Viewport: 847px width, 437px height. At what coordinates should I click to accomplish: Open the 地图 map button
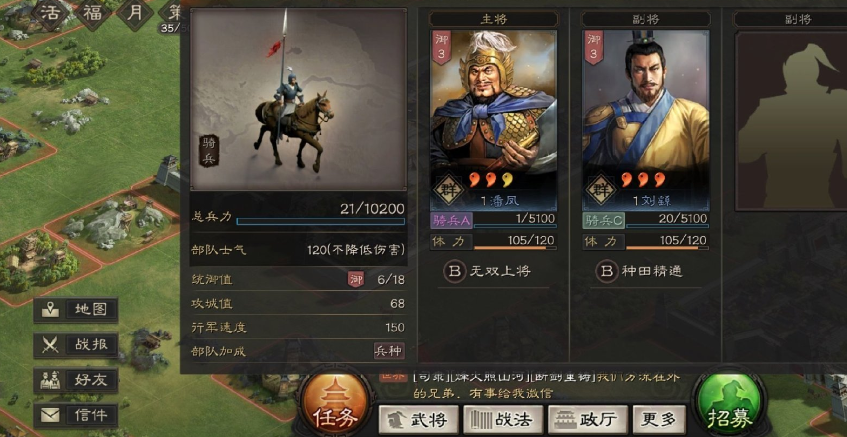coord(76,310)
